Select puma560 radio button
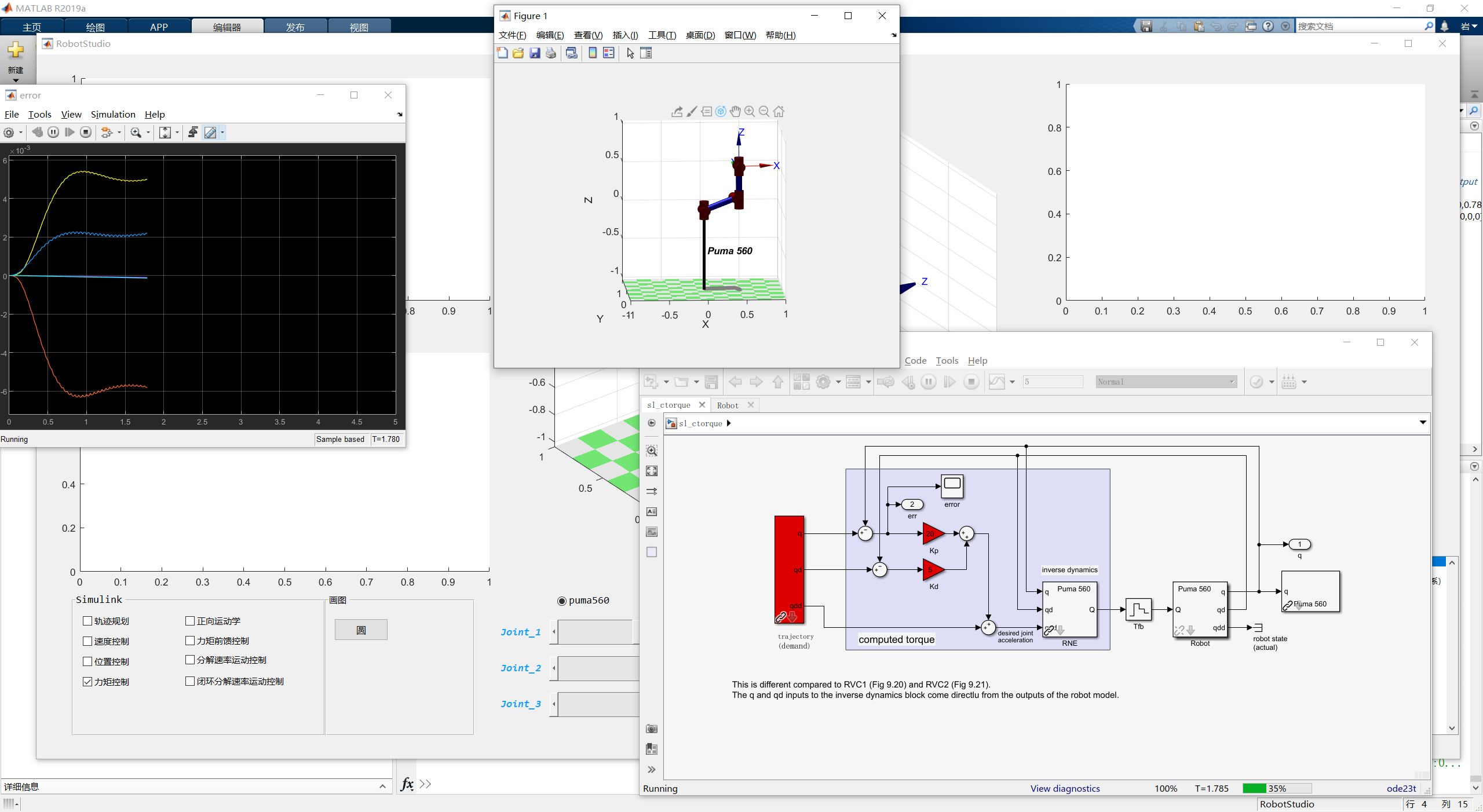This screenshot has width=1483, height=812. point(561,601)
